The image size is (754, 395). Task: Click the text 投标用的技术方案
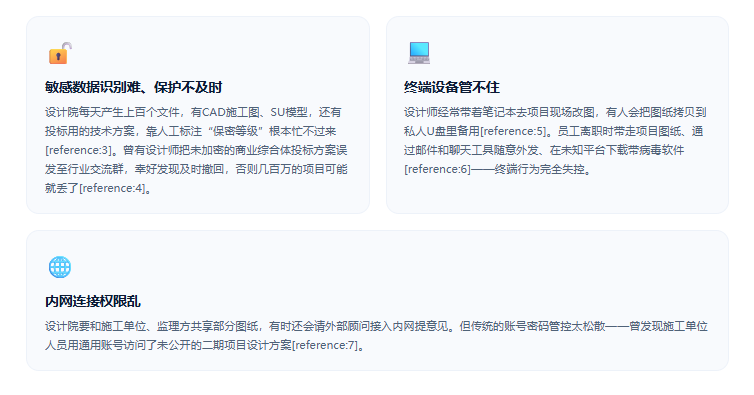[x=90, y=131]
